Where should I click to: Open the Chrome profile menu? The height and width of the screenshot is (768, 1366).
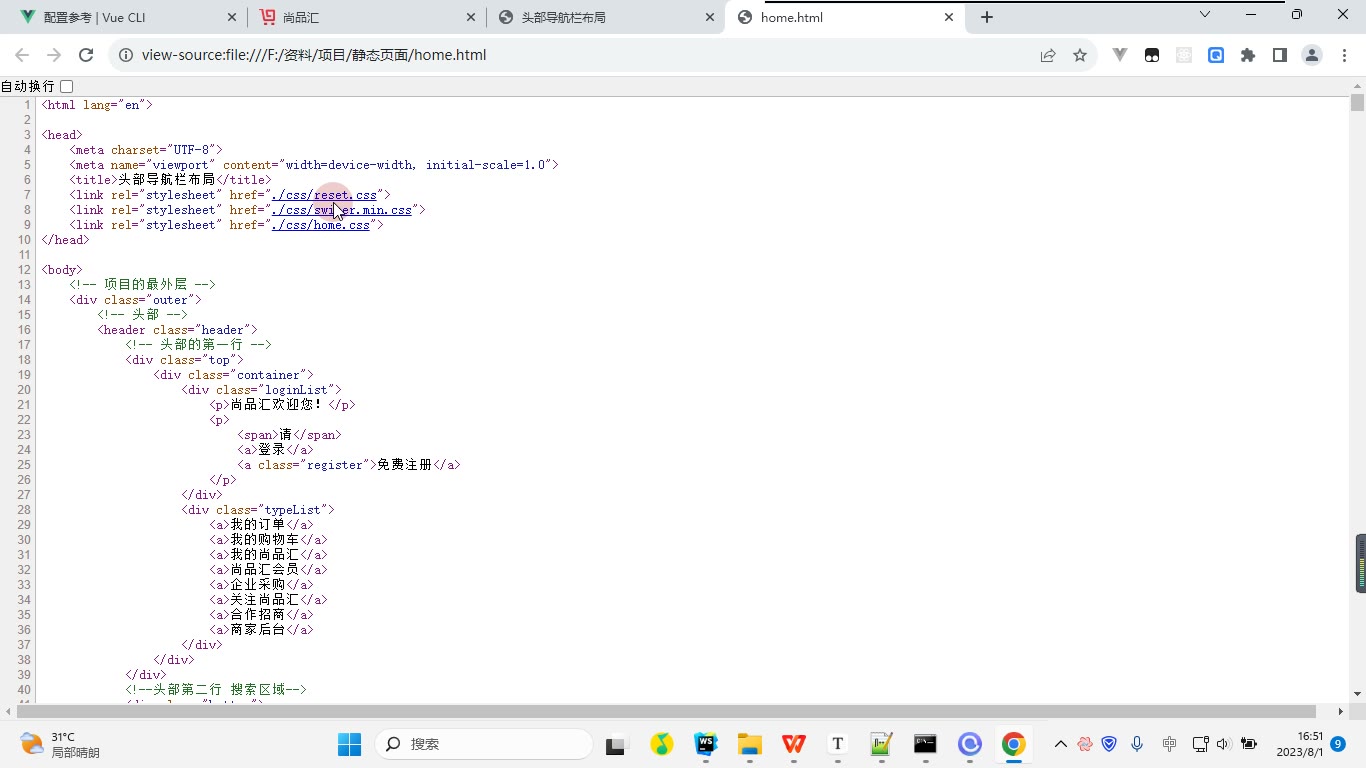click(1312, 55)
